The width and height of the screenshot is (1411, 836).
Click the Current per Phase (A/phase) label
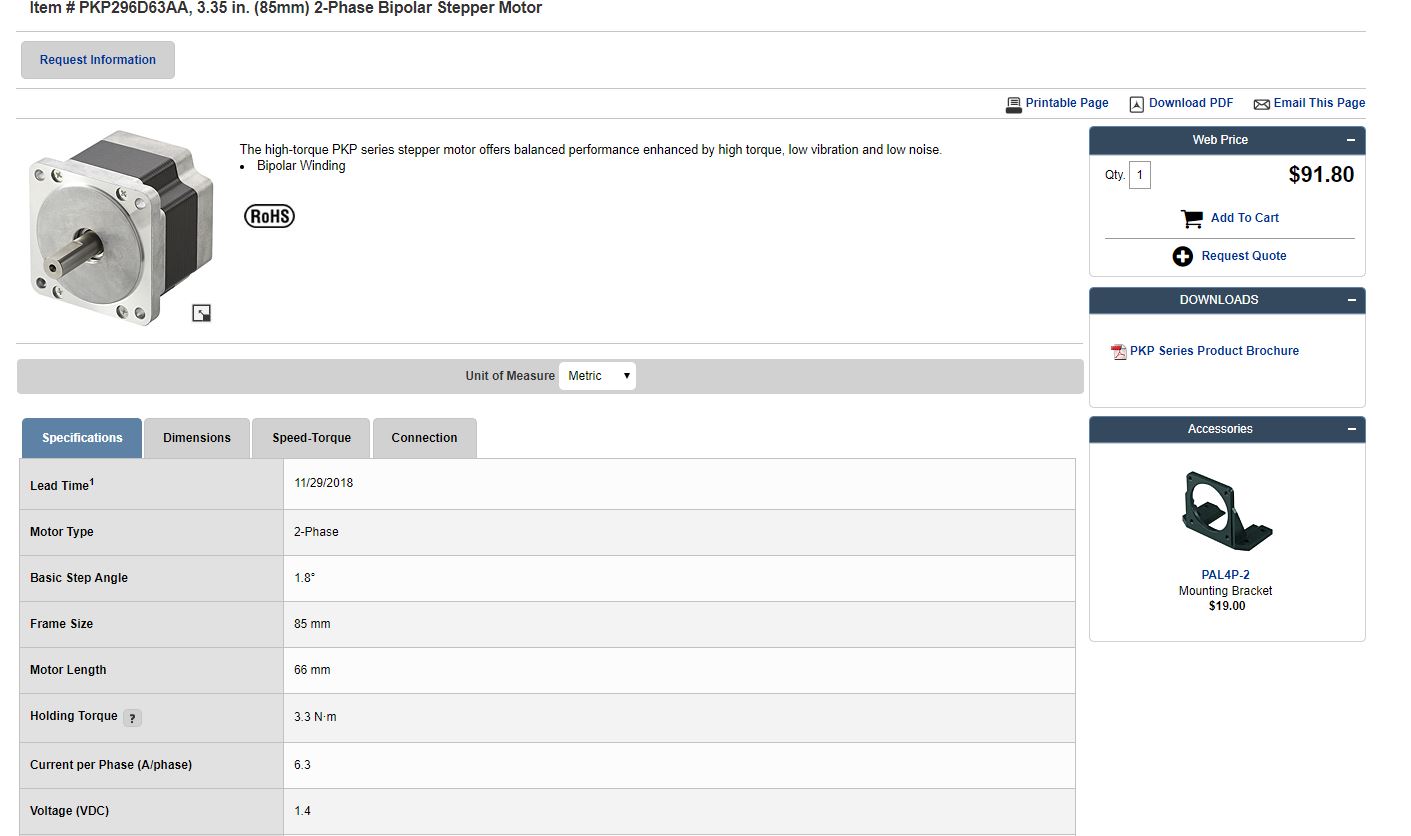[111, 765]
